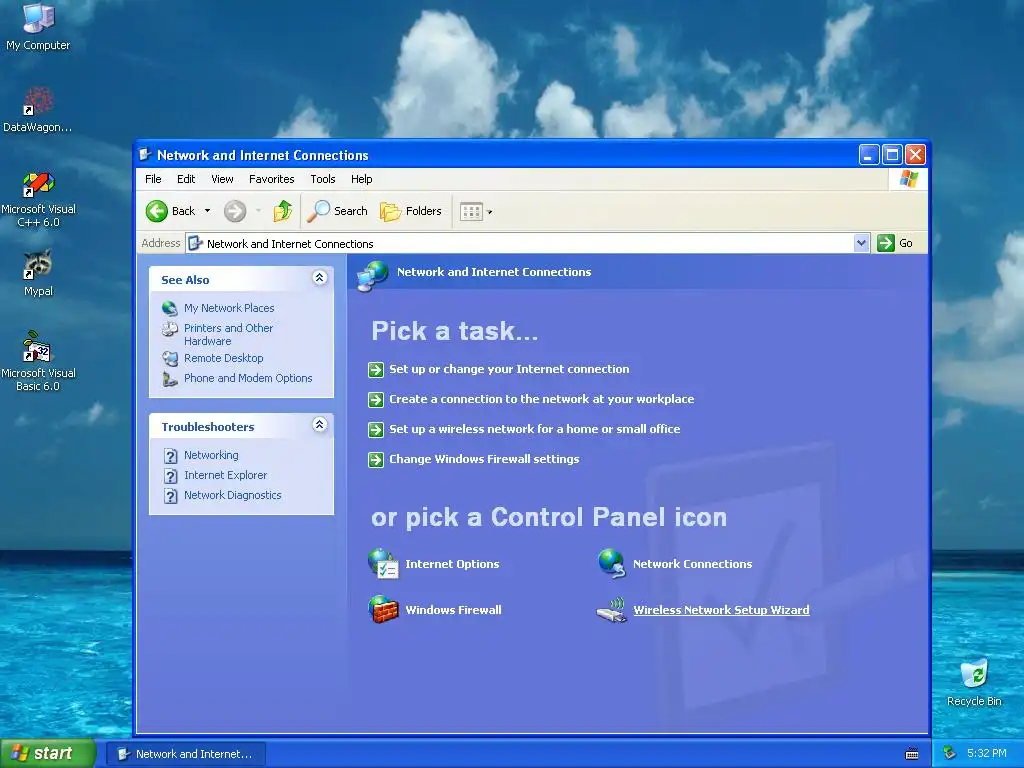Open Phone and Modem Options link
The height and width of the screenshot is (768, 1024).
[248, 378]
